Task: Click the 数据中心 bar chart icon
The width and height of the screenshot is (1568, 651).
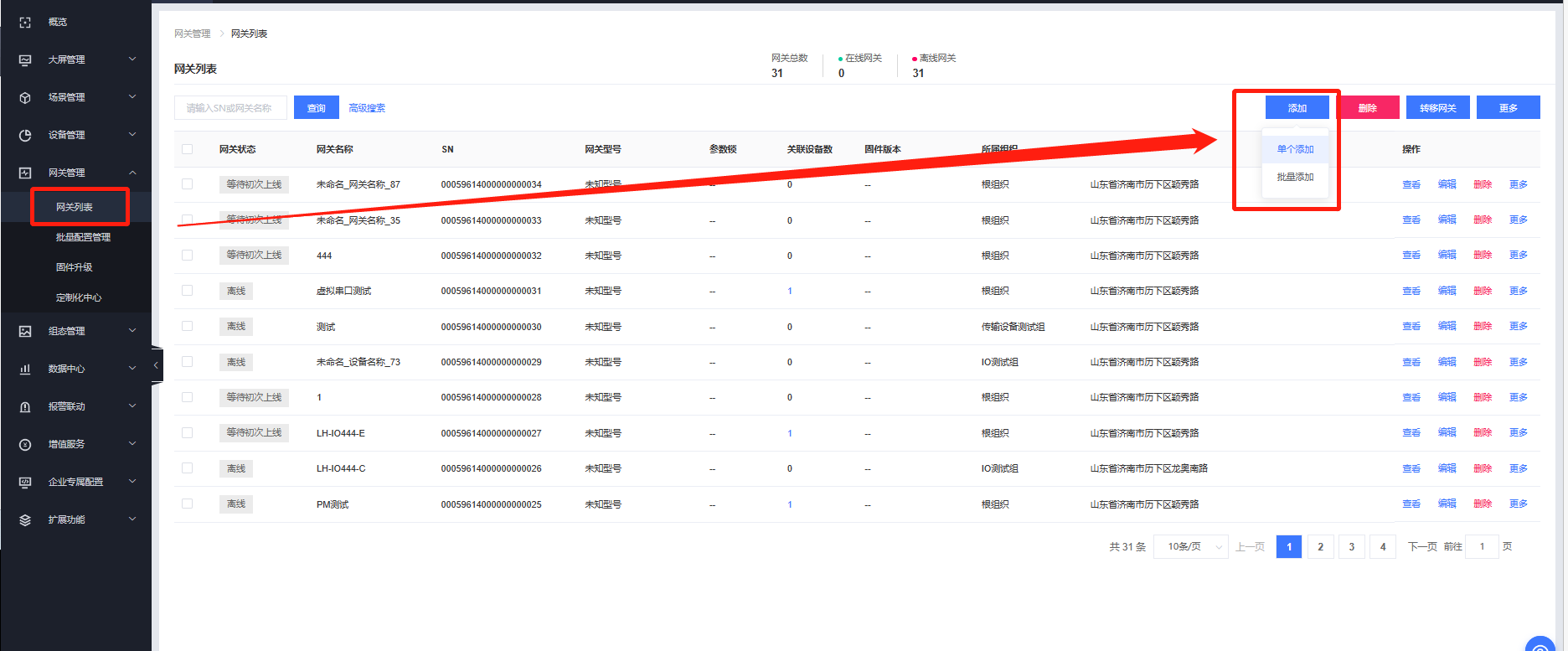Action: coord(25,369)
